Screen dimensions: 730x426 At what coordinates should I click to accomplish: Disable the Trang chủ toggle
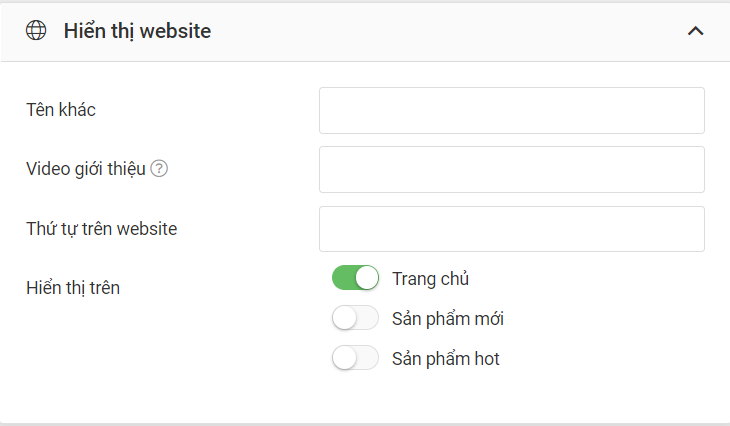click(x=355, y=278)
